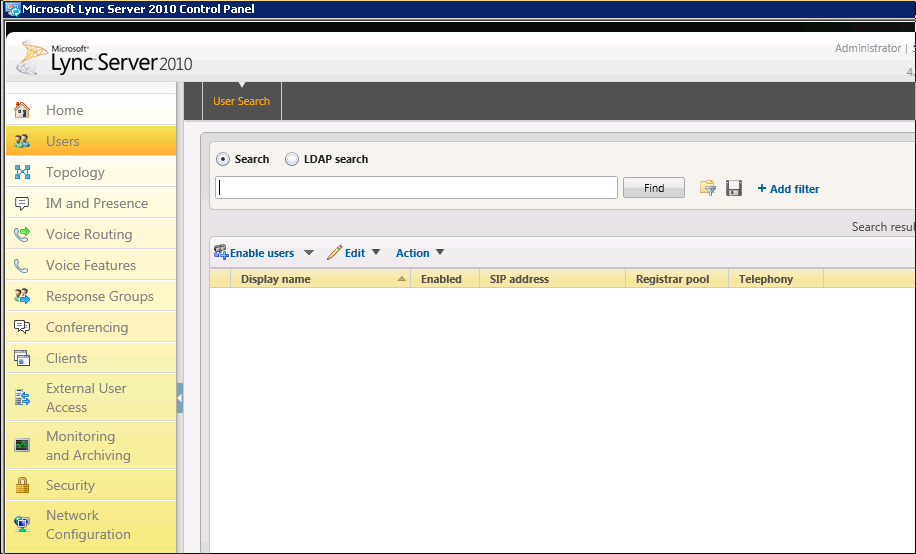Click the Response Groups icon
The height and width of the screenshot is (554, 916).
pyautogui.click(x=22, y=296)
